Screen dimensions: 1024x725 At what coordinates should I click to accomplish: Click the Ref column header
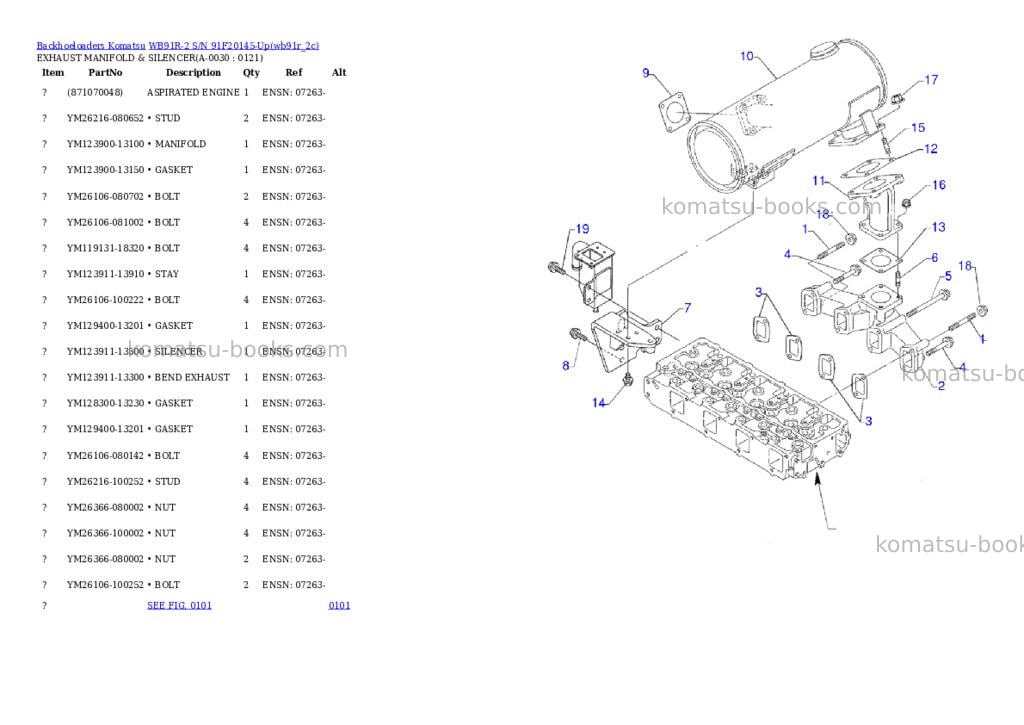(294, 72)
